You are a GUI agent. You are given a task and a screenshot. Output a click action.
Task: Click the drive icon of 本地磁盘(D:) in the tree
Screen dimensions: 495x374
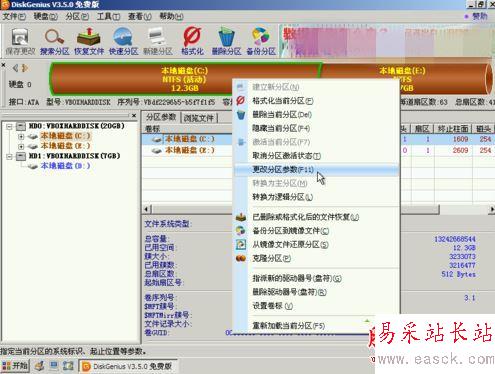(x=32, y=166)
